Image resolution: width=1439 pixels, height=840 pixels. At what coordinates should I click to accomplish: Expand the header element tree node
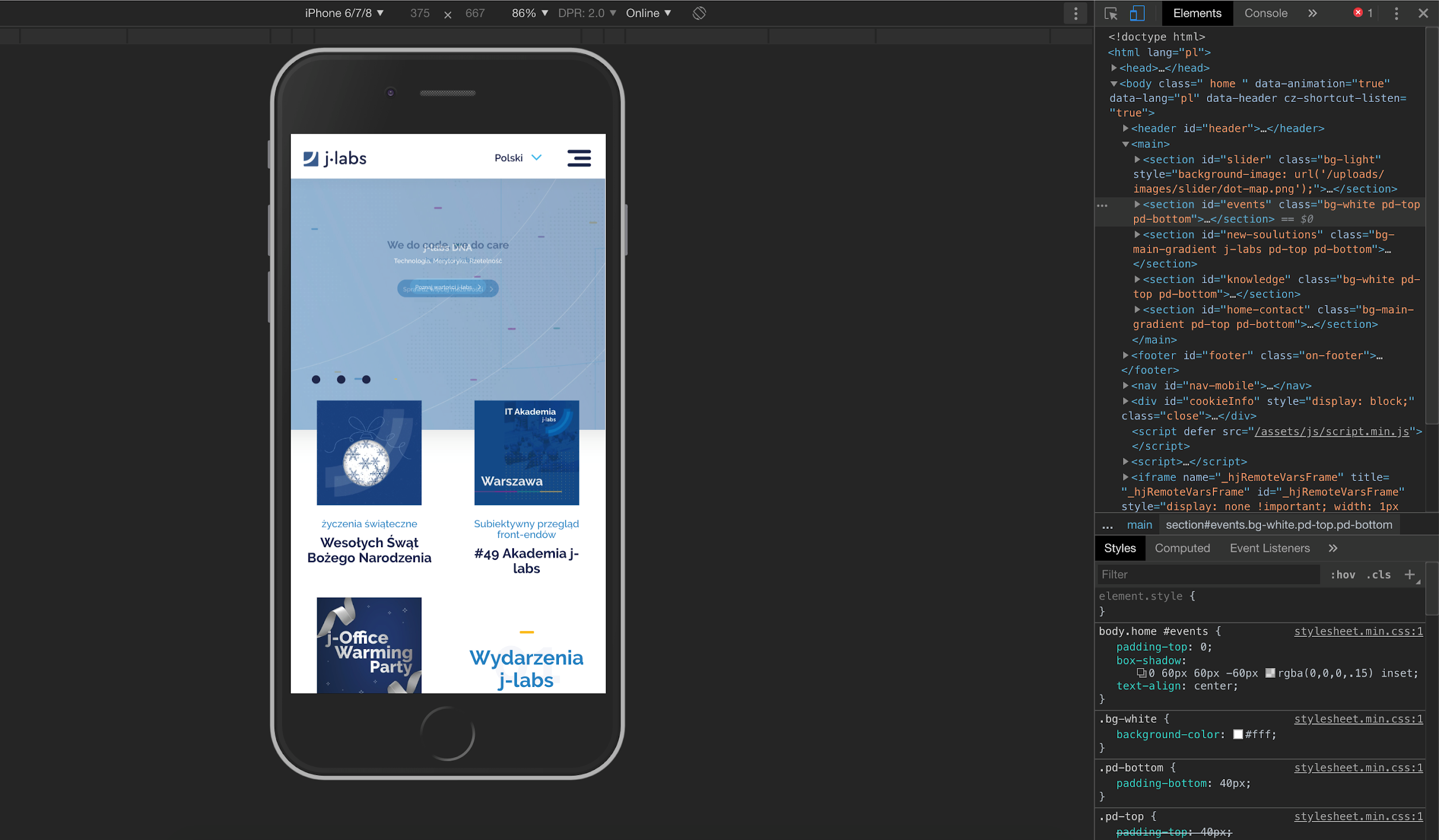click(x=1126, y=128)
